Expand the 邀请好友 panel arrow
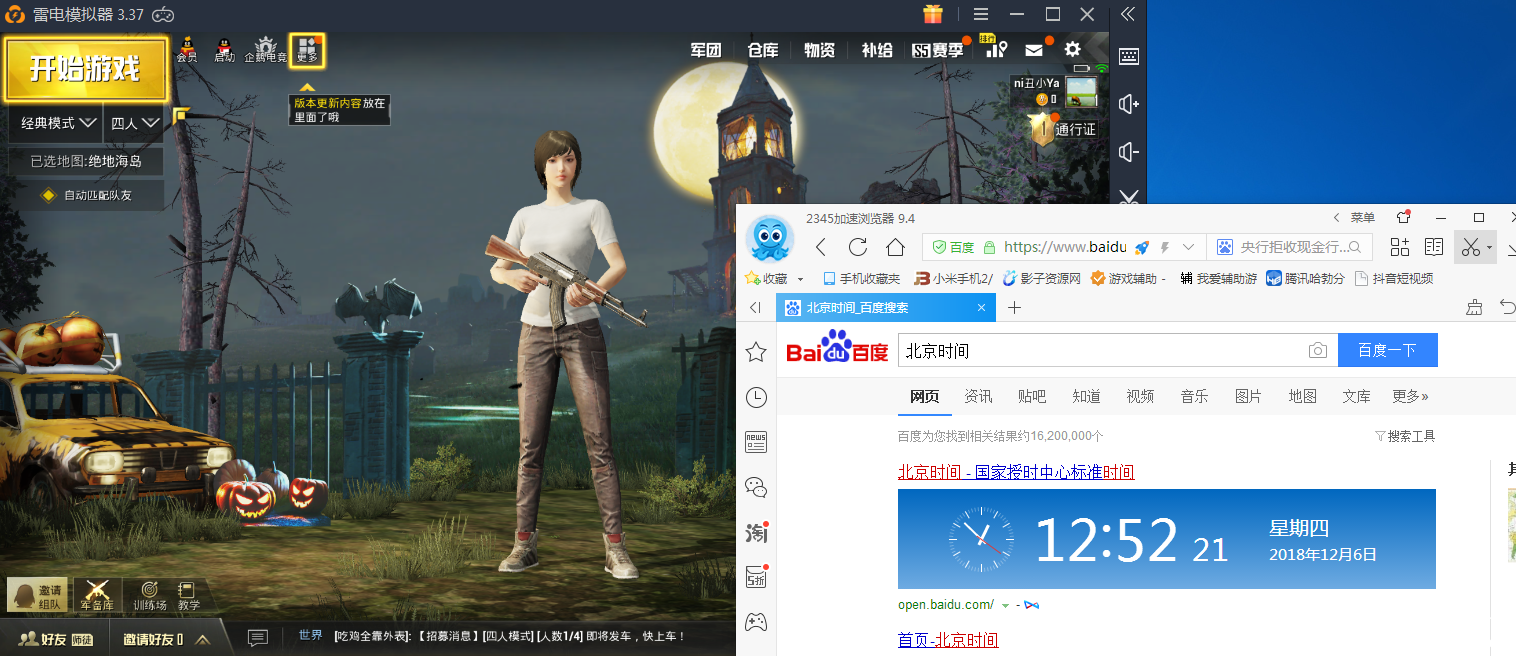Screen dimensions: 1516x656 [203, 639]
